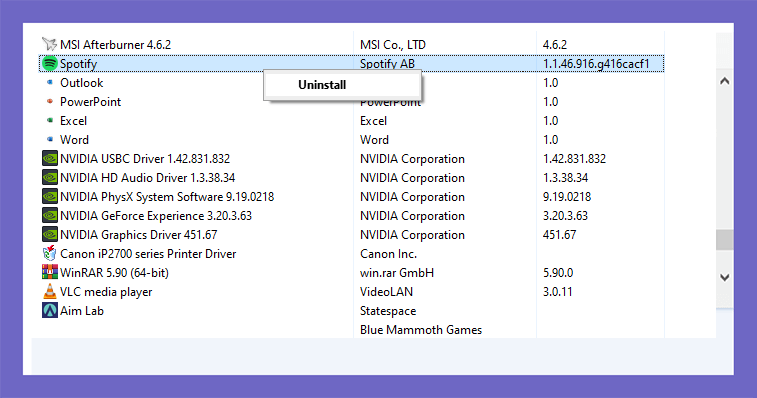This screenshot has width=757, height=398.
Task: Select NVIDIA GeForce Experience 3.20.3.63 name
Action: tap(156, 216)
